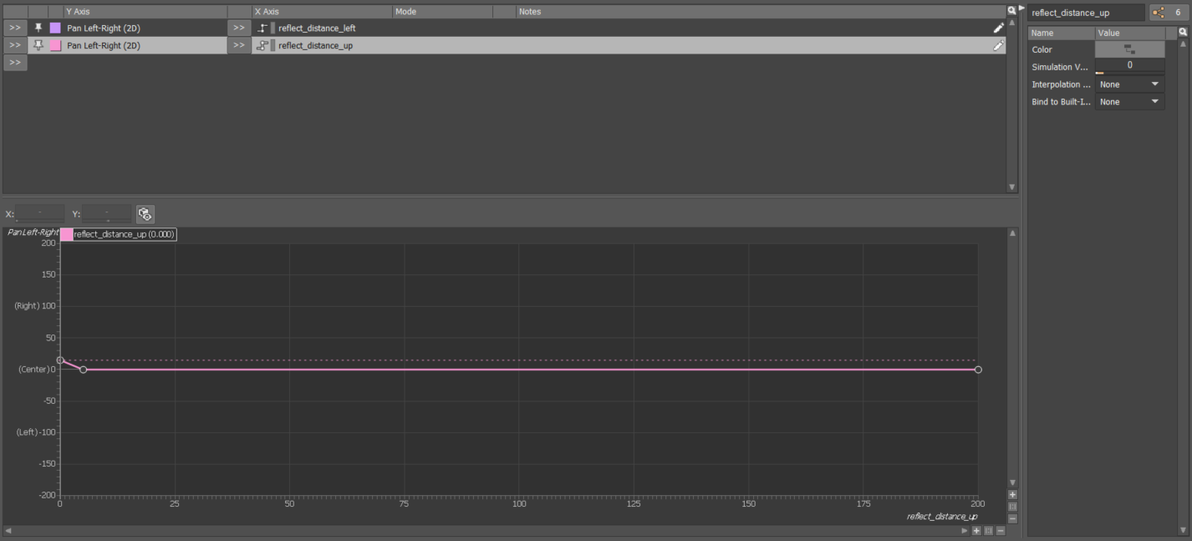This screenshot has height=541, width=1192.
Task: Open Y Axis selector for reflect_distance_left row
Action: pyautogui.click(x=15, y=28)
